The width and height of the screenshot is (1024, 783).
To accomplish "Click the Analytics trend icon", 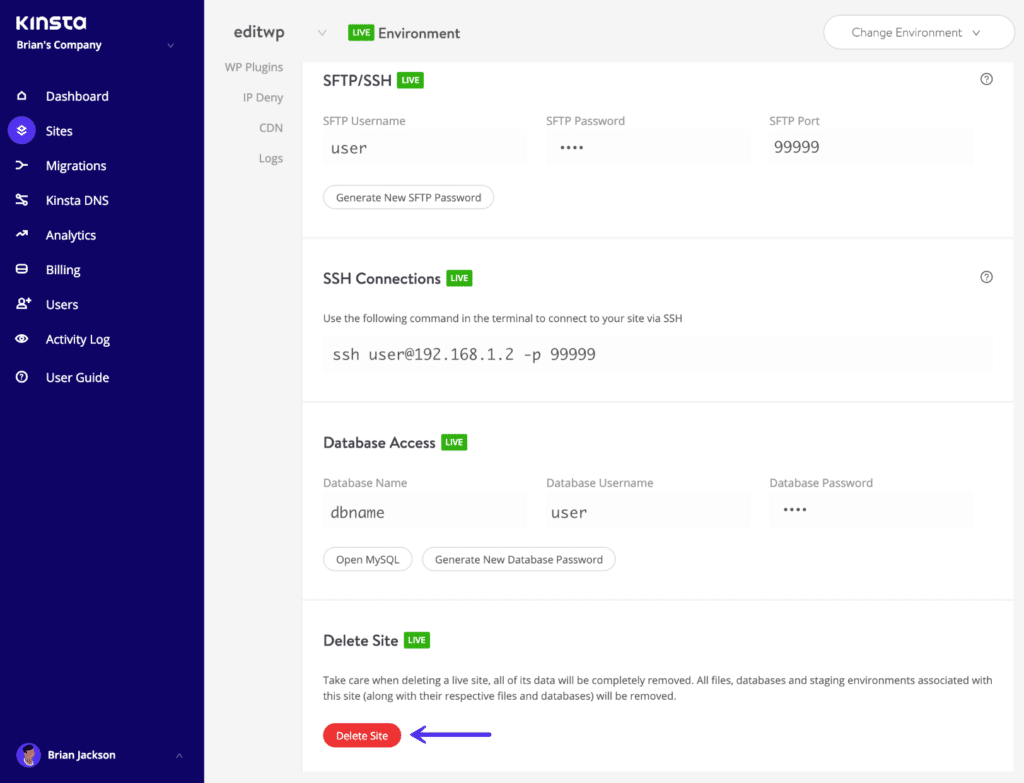I will (x=21, y=235).
